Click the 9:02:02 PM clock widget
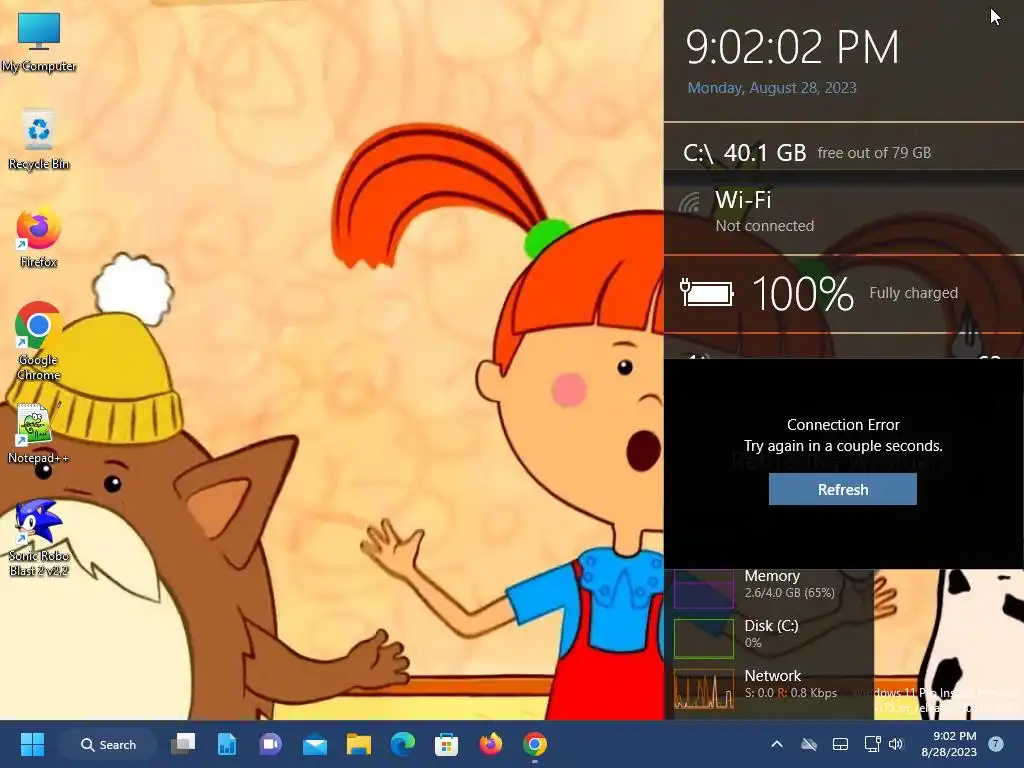 click(x=792, y=47)
